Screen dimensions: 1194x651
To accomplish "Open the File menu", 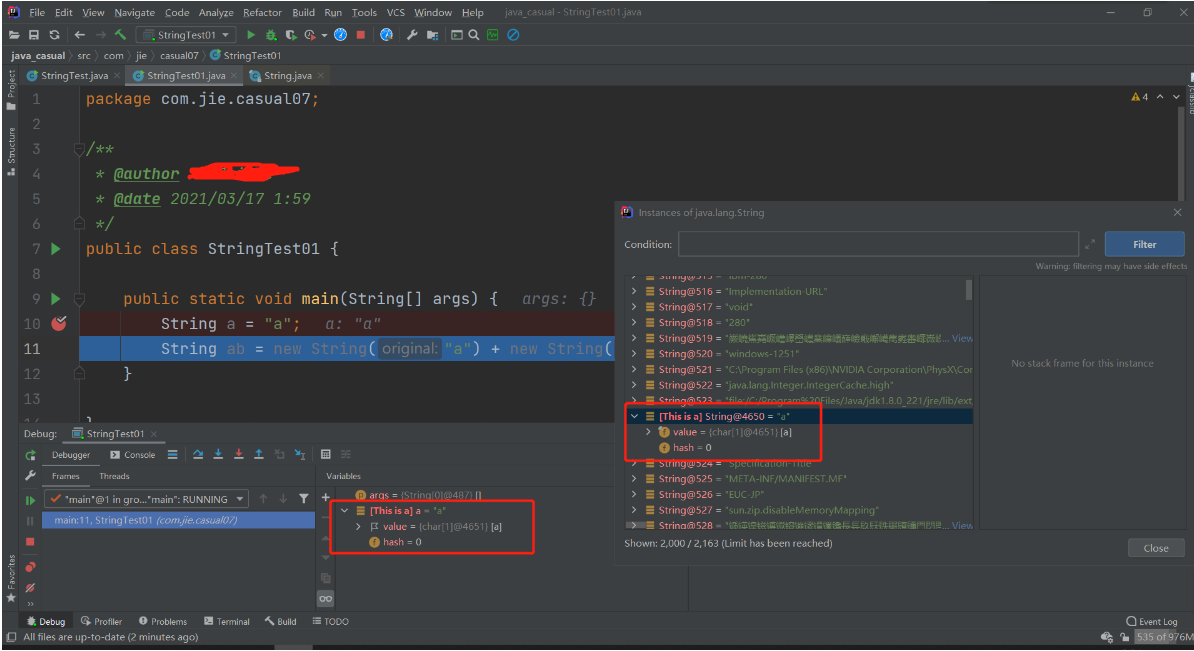I will (37, 12).
